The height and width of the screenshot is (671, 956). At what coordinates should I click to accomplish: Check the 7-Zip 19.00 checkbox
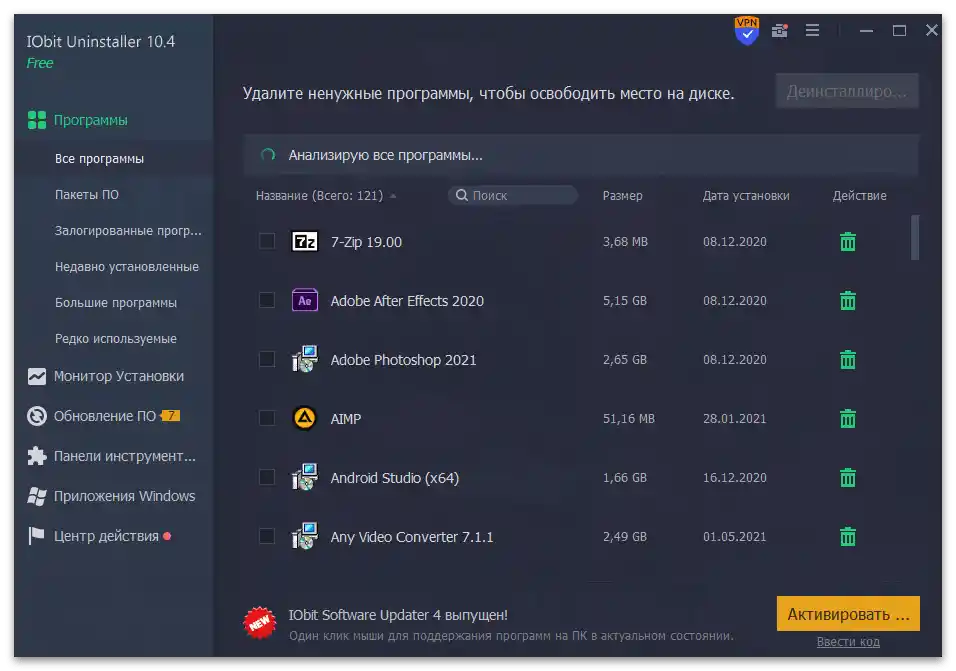click(266, 241)
